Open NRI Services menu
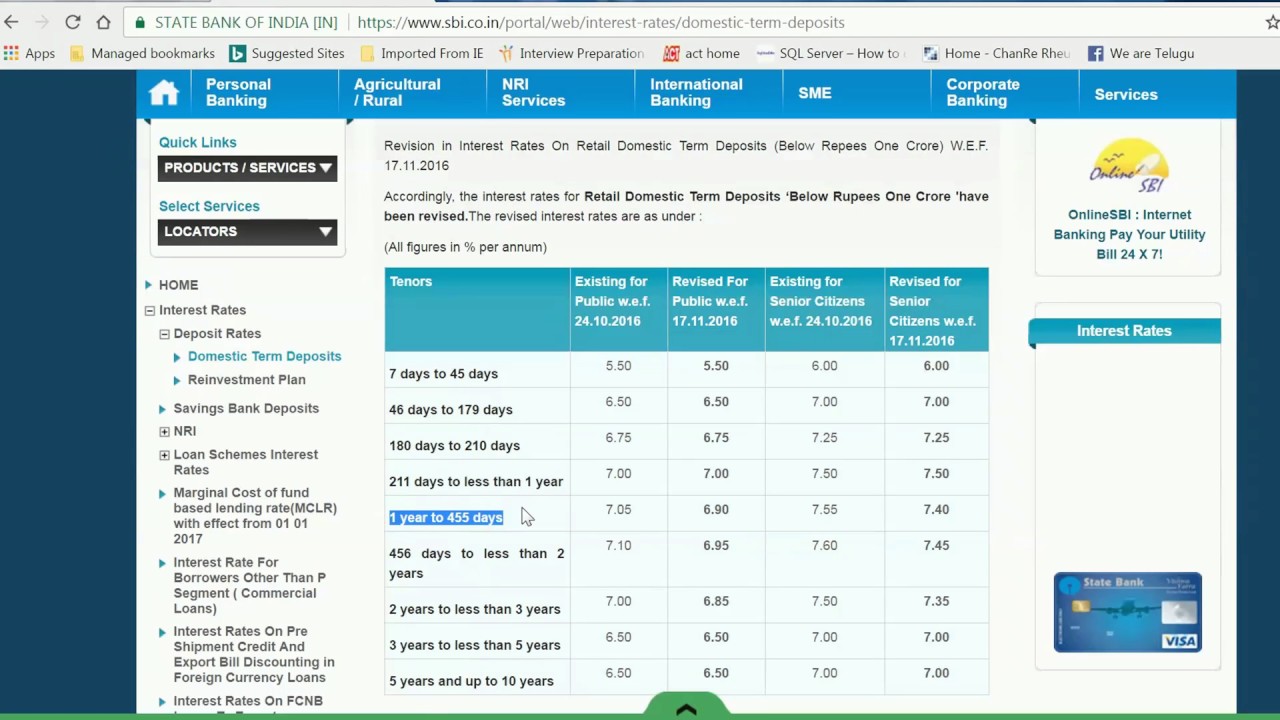This screenshot has width=1280, height=720. [533, 93]
